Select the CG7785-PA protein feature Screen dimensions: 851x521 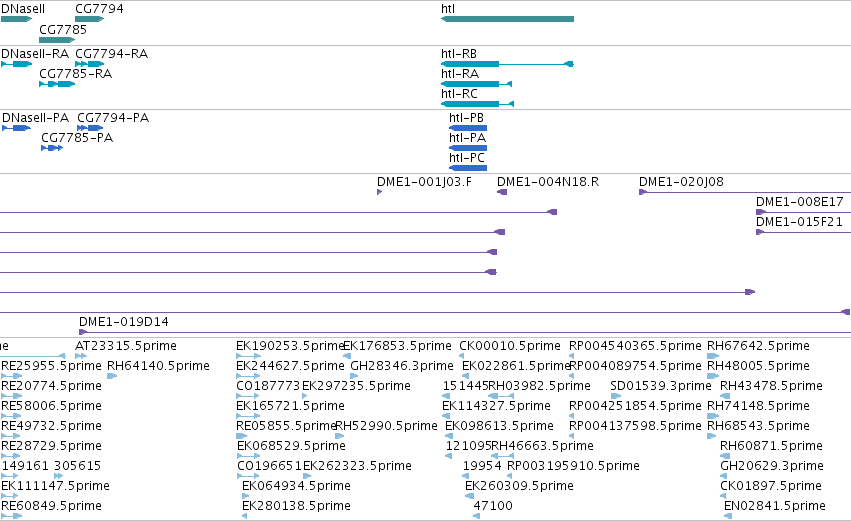point(52,148)
